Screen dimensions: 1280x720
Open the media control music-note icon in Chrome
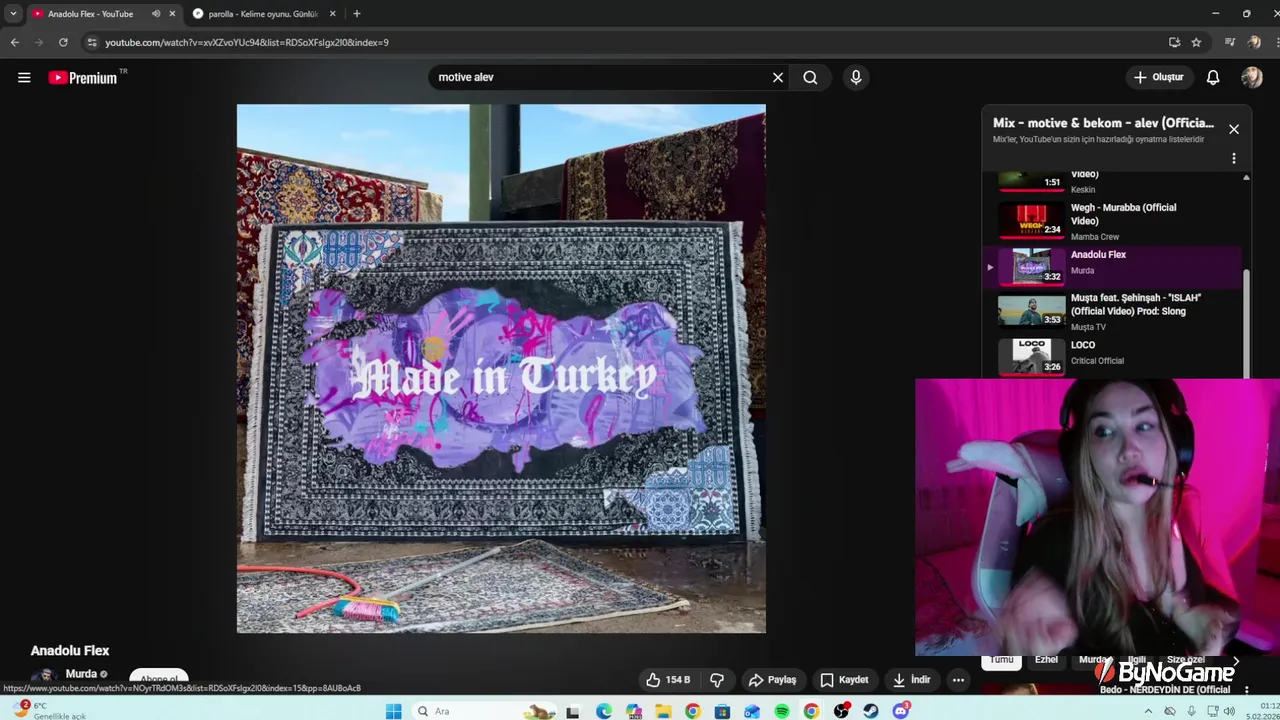point(1230,42)
